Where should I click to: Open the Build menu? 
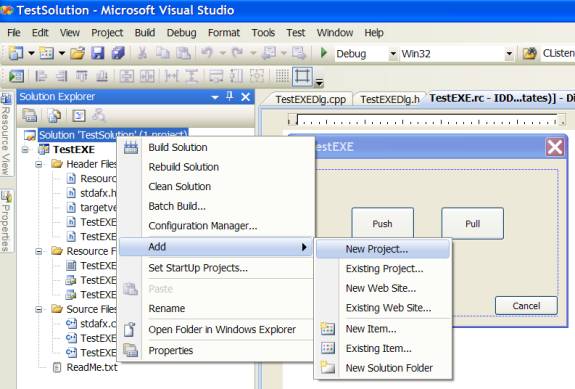point(145,33)
